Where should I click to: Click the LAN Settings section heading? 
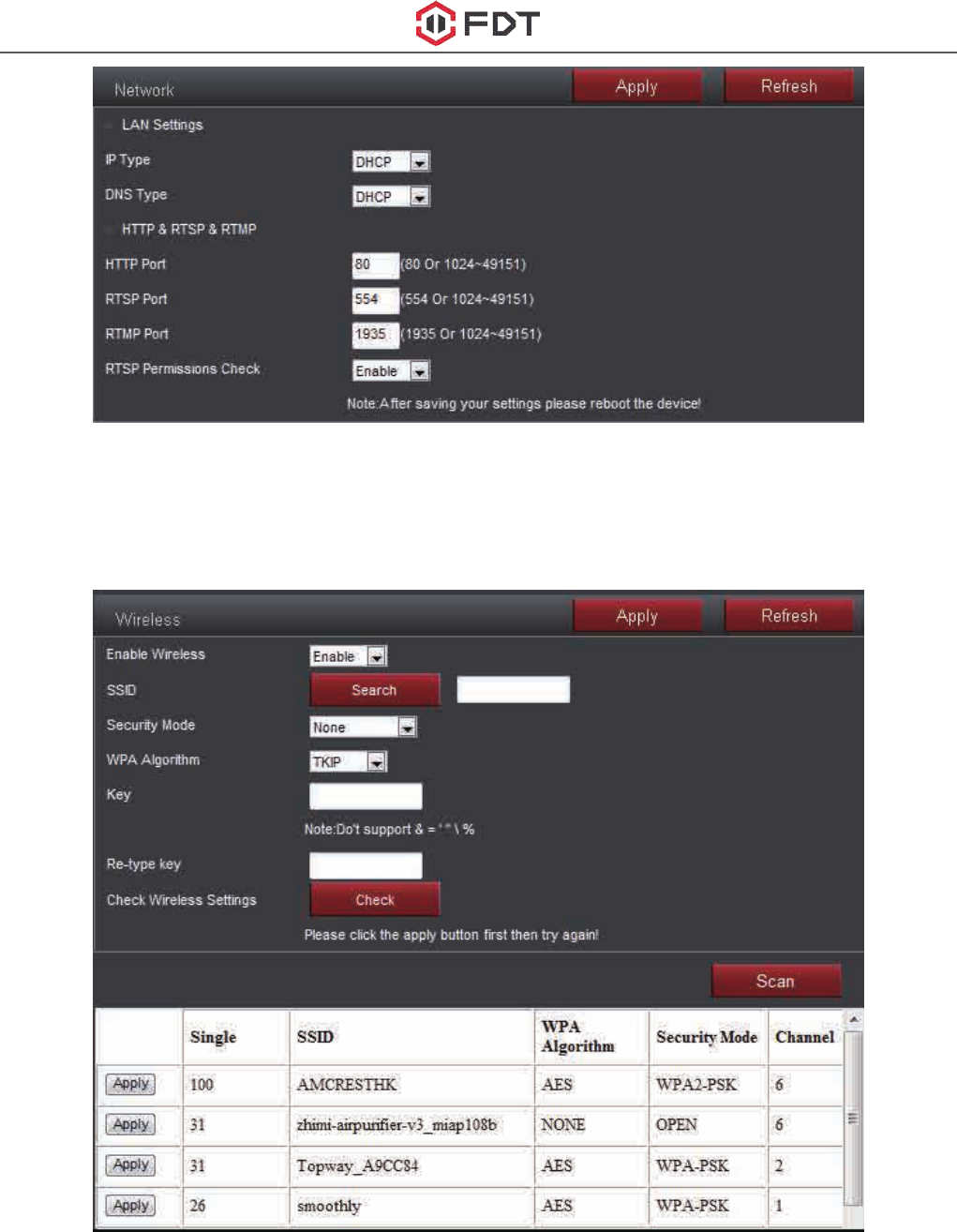(162, 125)
